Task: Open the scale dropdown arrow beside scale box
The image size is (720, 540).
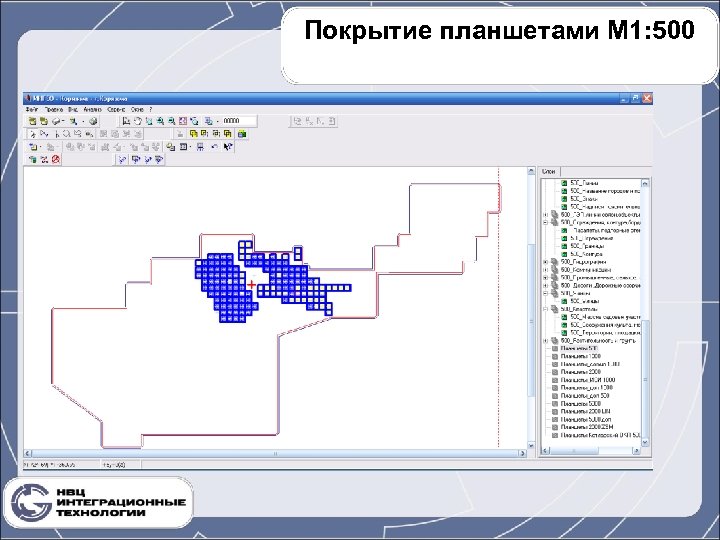Action: 217,121
